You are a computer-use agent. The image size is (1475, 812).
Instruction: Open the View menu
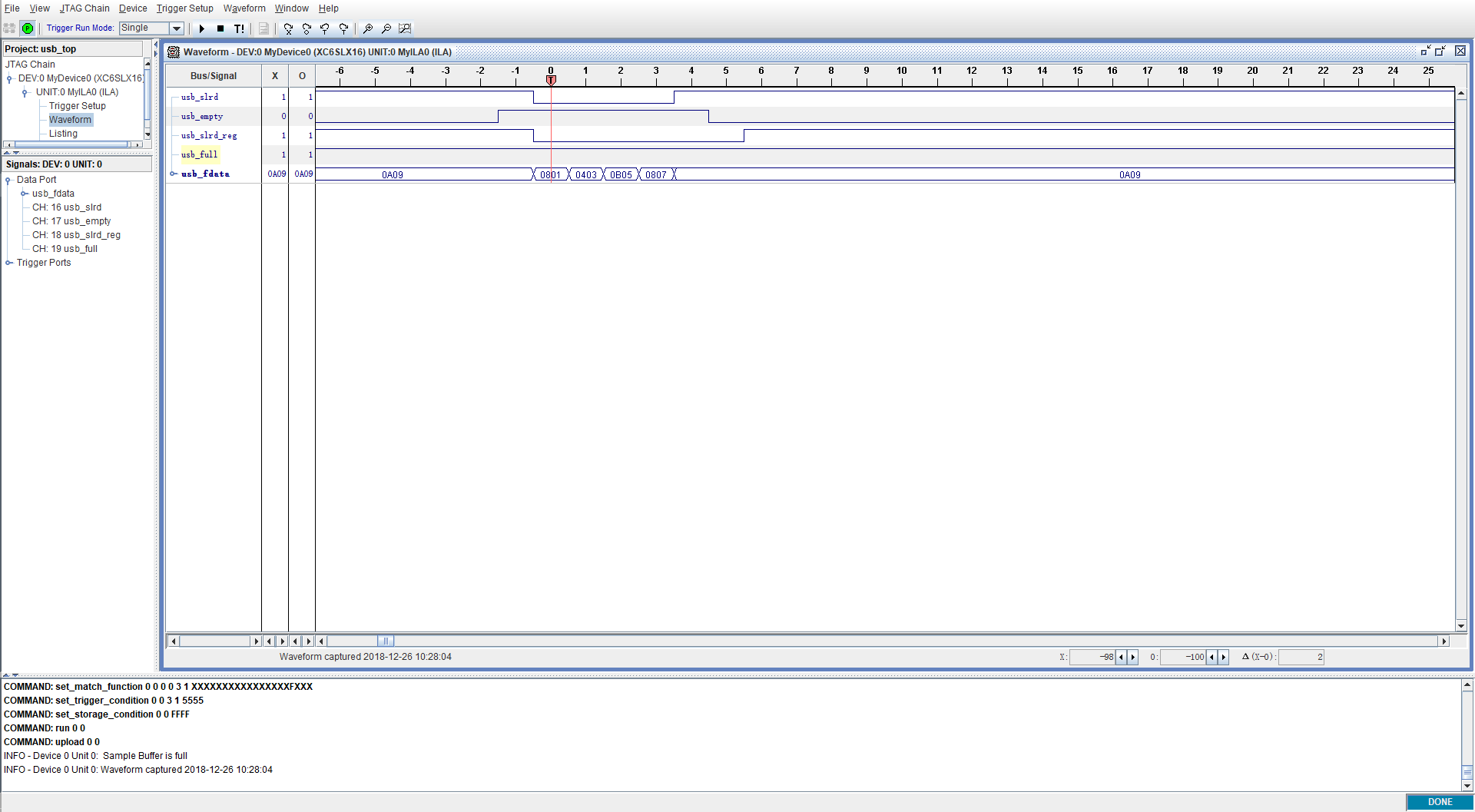(x=39, y=8)
